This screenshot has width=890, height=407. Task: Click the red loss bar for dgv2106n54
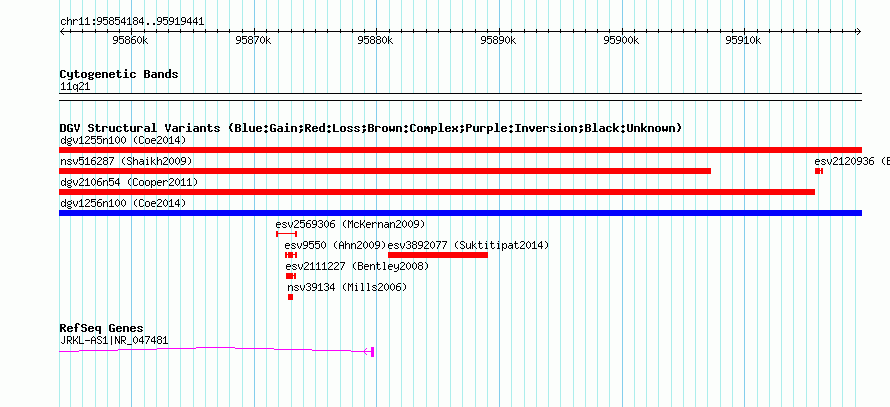point(437,192)
